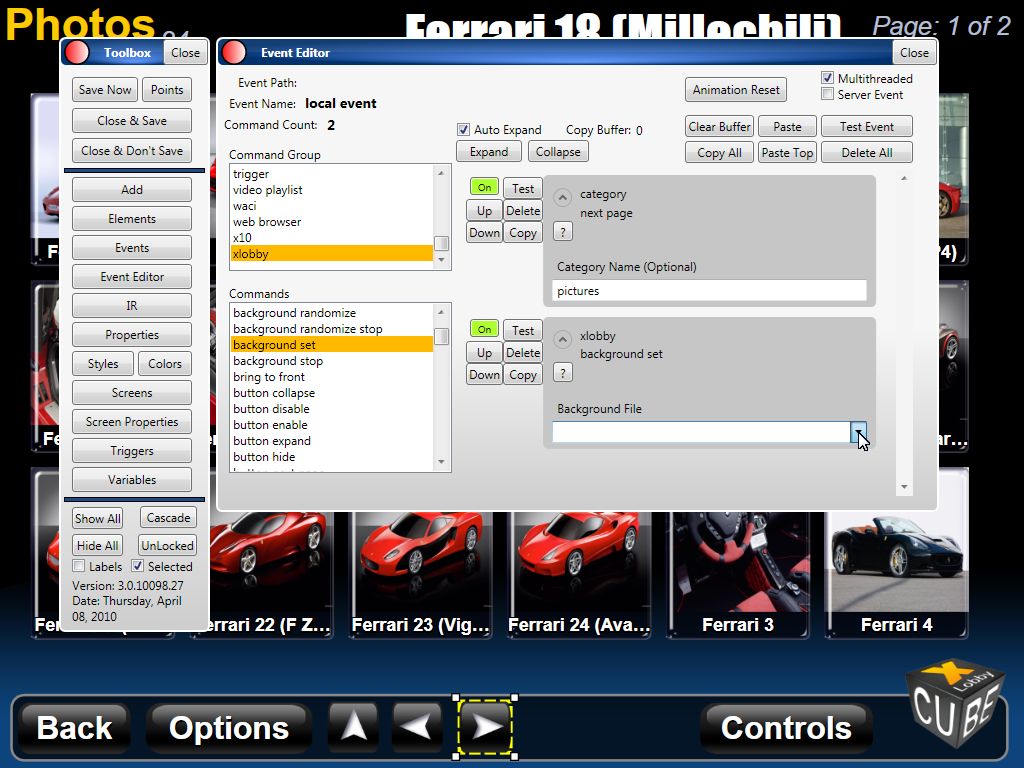The width and height of the screenshot is (1024, 768).
Task: Copy the background set command
Action: coord(522,375)
